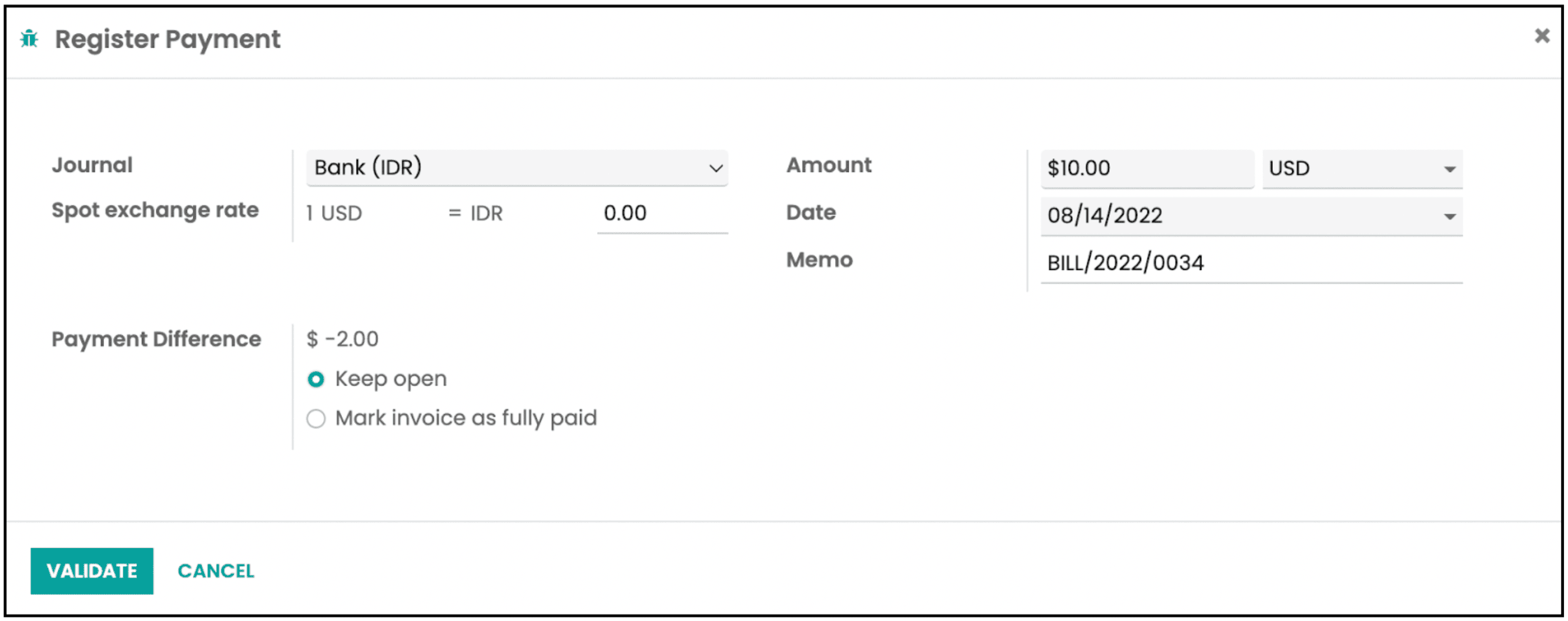Click the Payment Difference label

coord(156,339)
